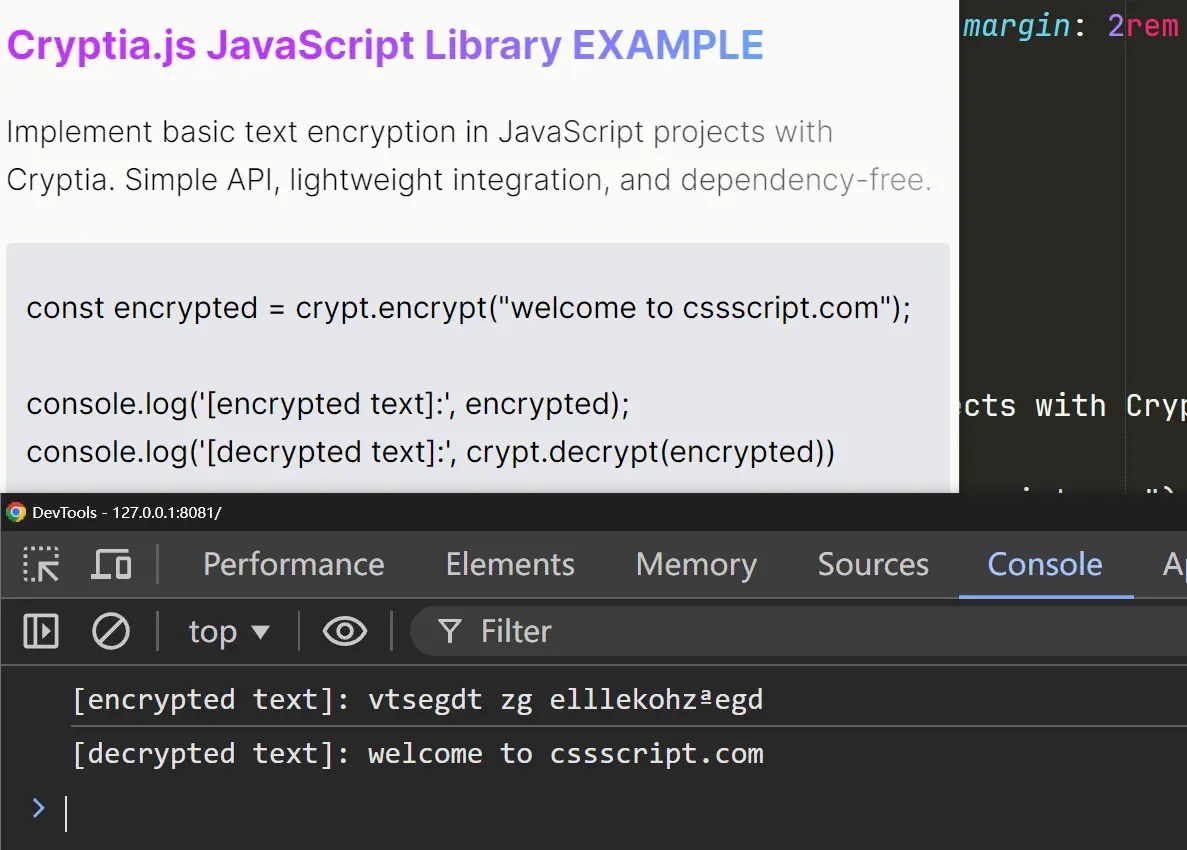Activate the inspect element picker icon
The width and height of the screenshot is (1187, 850).
pyautogui.click(x=41, y=565)
